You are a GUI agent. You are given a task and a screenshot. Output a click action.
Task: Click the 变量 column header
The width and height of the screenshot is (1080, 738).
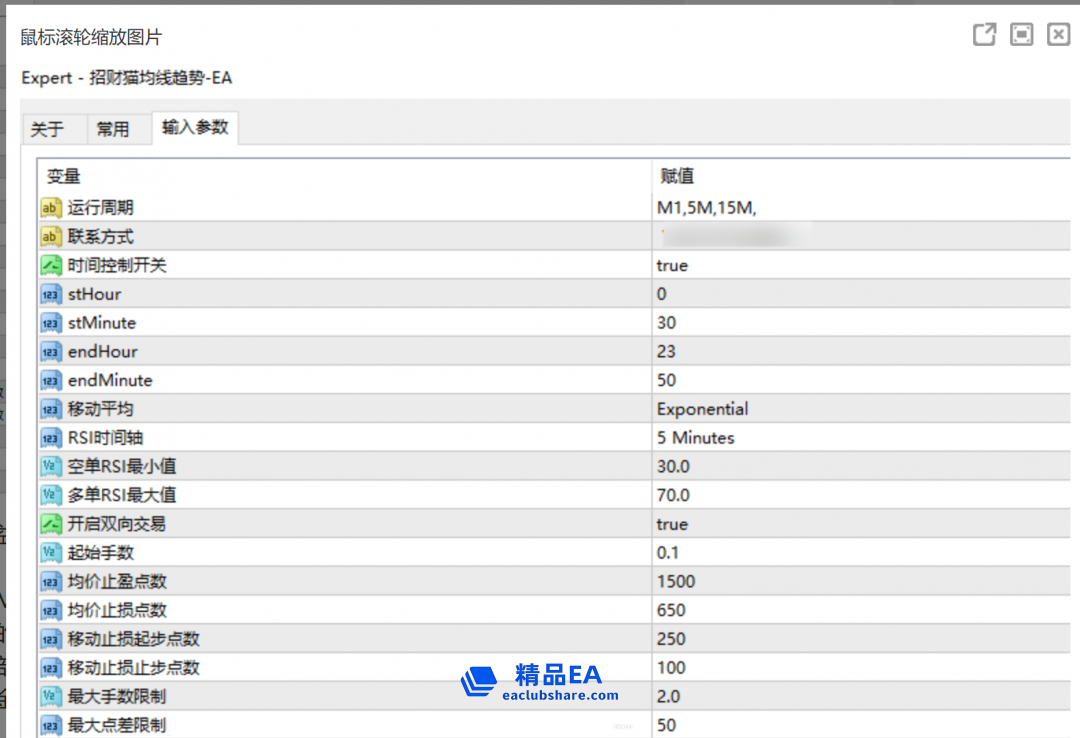(x=64, y=176)
